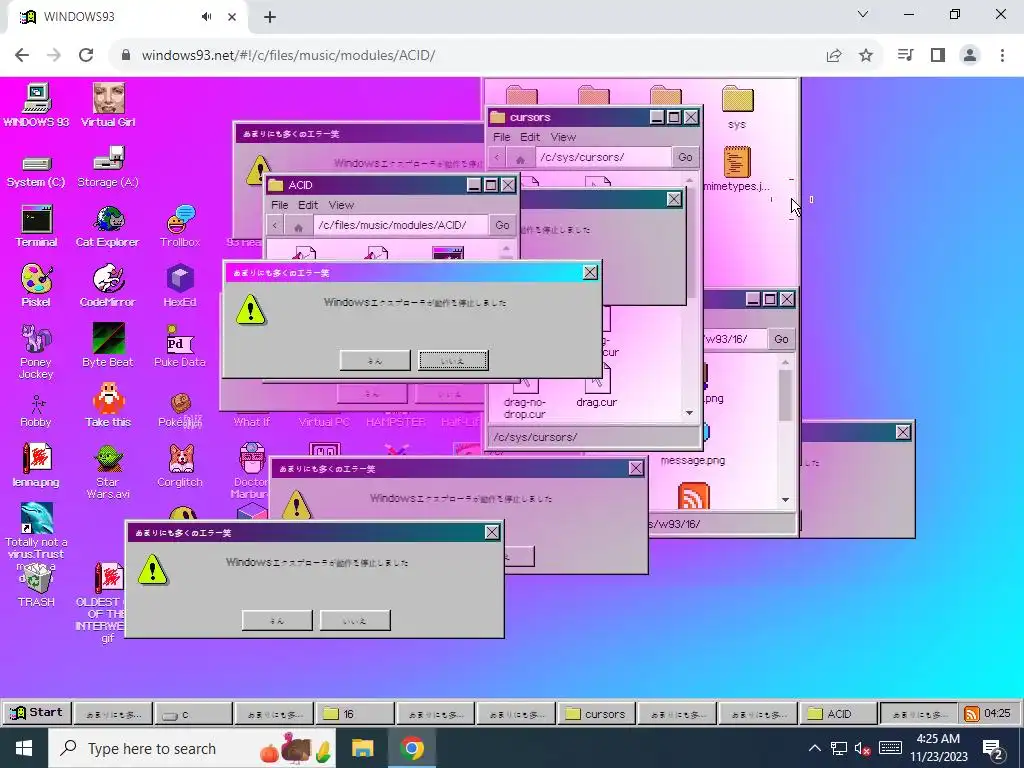Click the scroll up arrow in the 16 window
This screenshot has width=1024, height=768.
point(786,362)
